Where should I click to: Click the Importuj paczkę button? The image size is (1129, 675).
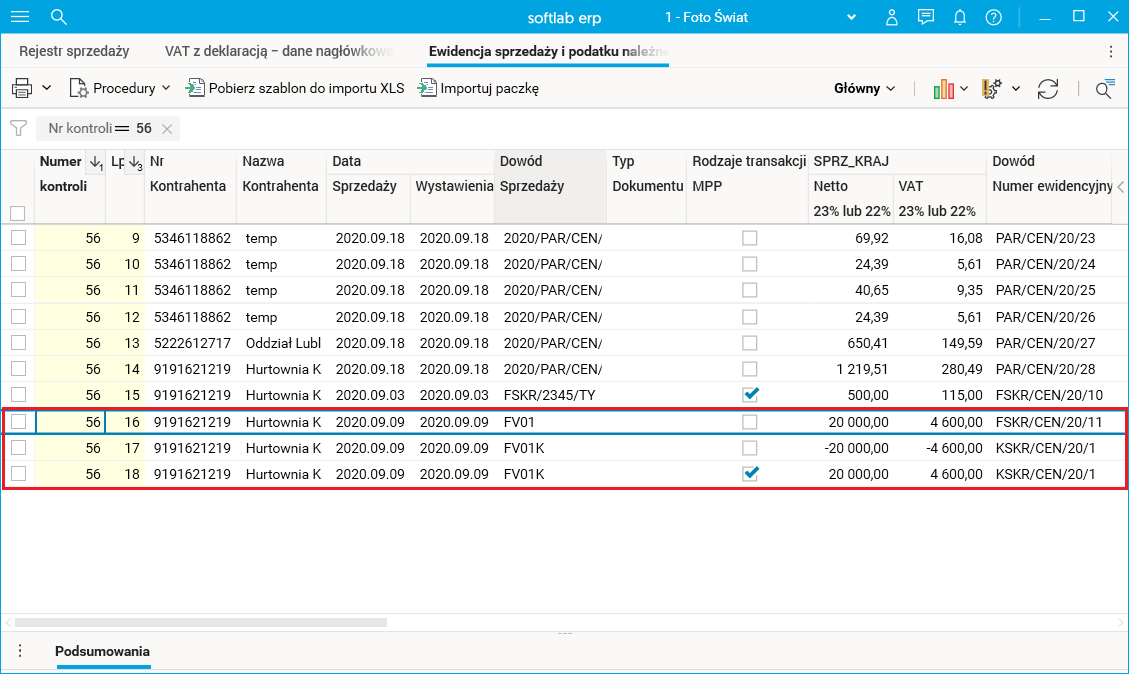point(478,89)
